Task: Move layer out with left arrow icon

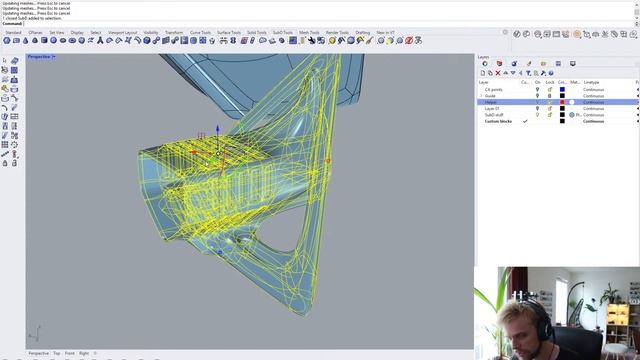Action: (x=521, y=73)
